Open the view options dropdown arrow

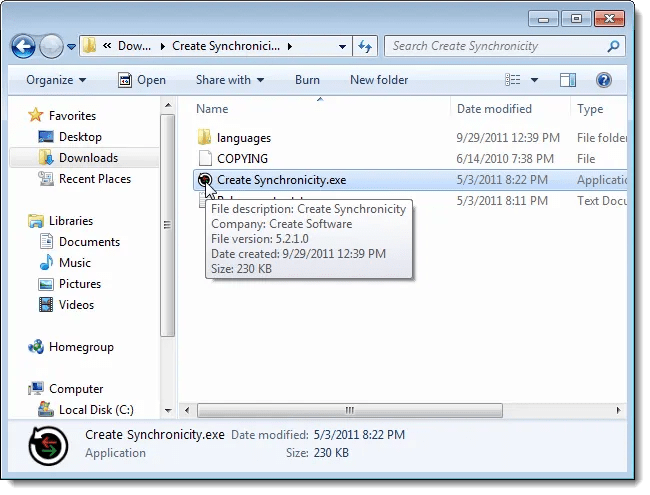coord(534,80)
